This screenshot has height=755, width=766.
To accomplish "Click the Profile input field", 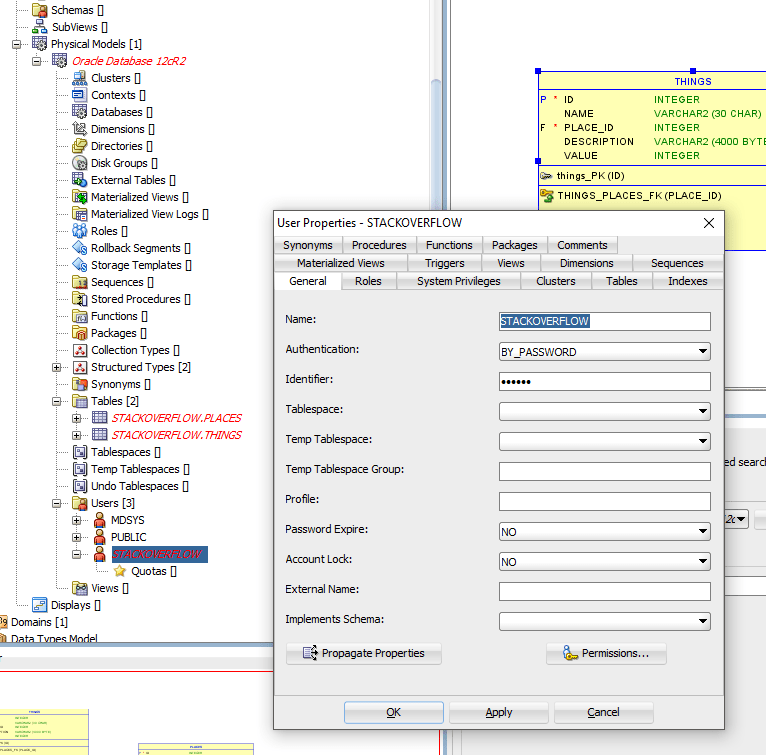I will click(x=605, y=501).
